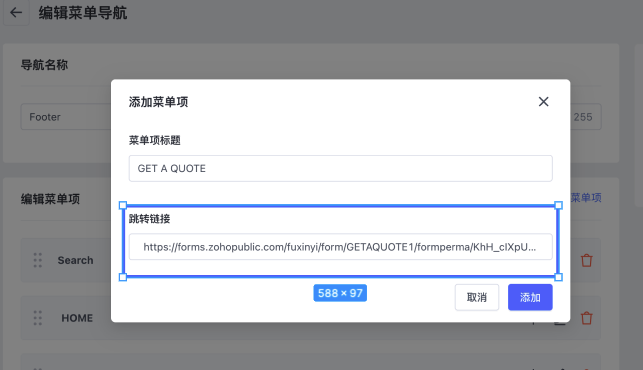643x370 pixels.
Task: Grab the Search row drag handle
Action: click(x=38, y=260)
